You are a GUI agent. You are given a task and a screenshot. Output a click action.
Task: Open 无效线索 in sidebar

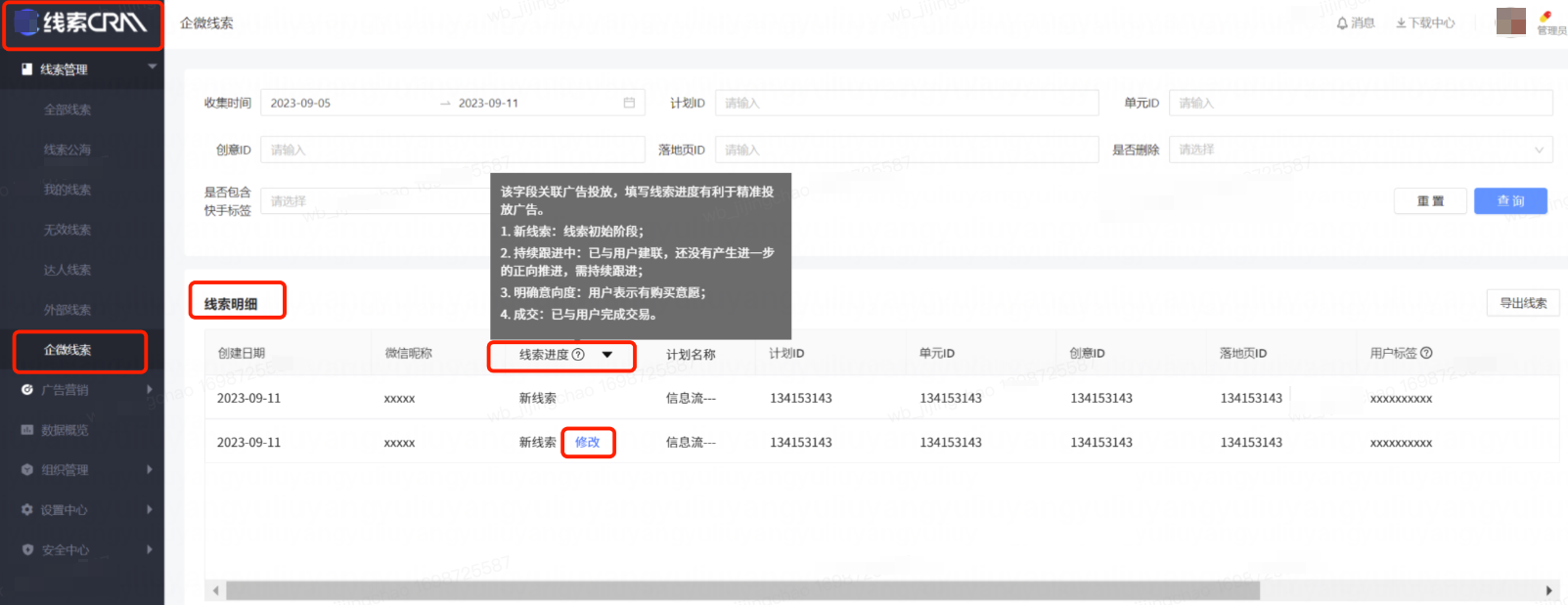(67, 230)
